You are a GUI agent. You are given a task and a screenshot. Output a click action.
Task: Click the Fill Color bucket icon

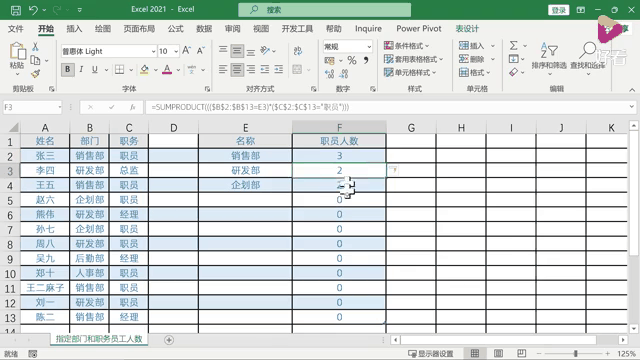144,69
